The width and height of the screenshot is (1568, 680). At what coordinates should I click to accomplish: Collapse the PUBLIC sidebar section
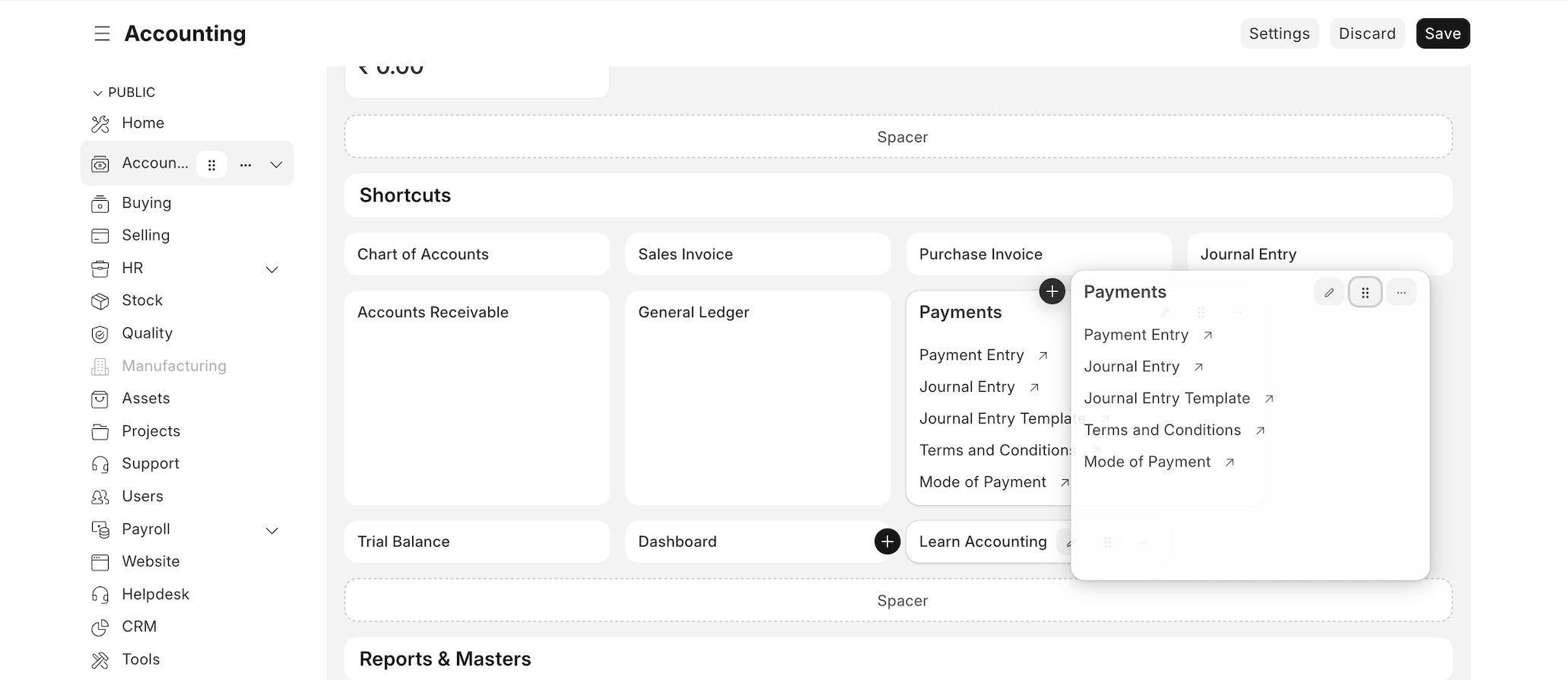(x=97, y=93)
